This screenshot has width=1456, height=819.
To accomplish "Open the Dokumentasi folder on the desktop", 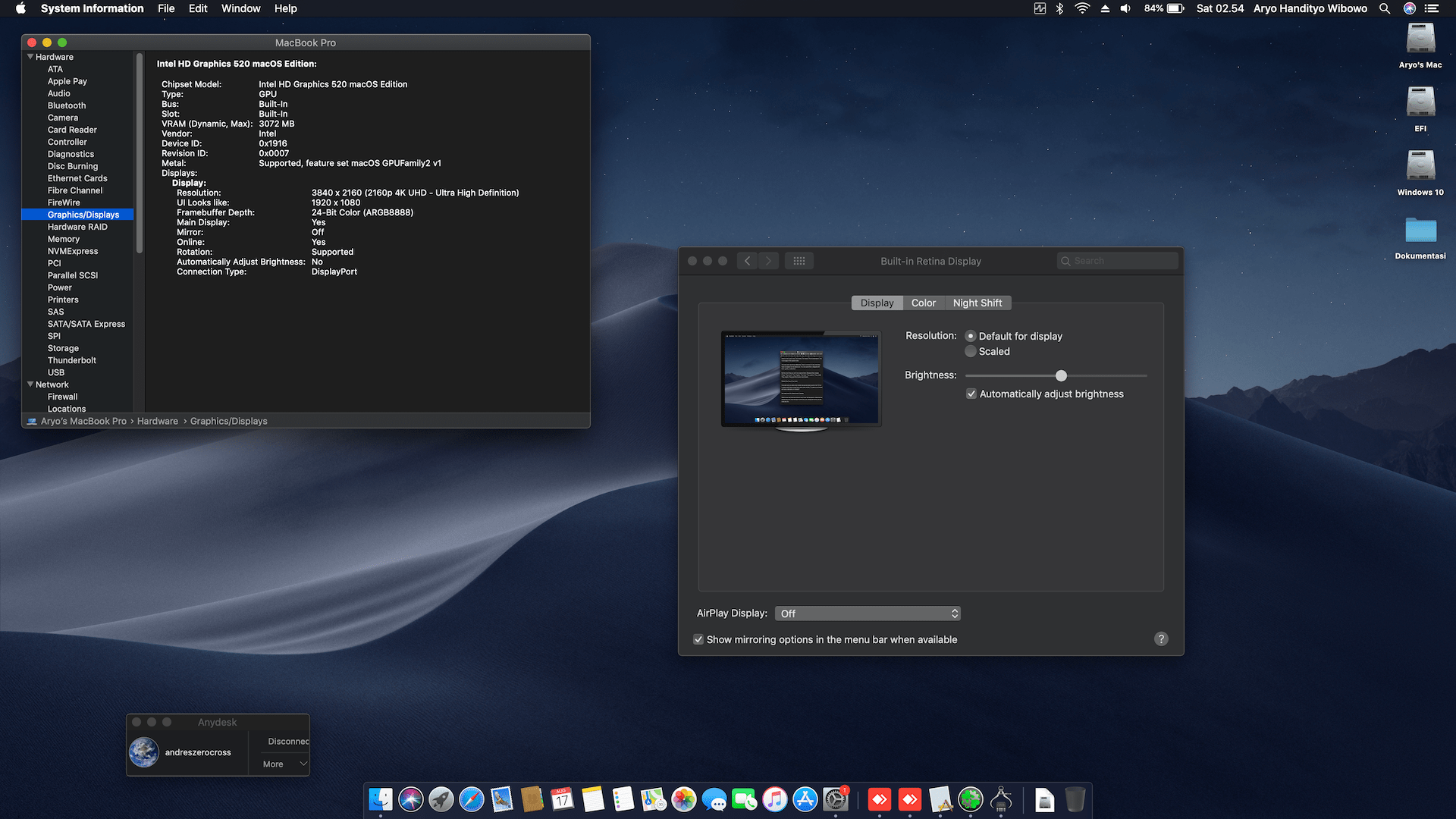I will pyautogui.click(x=1420, y=231).
